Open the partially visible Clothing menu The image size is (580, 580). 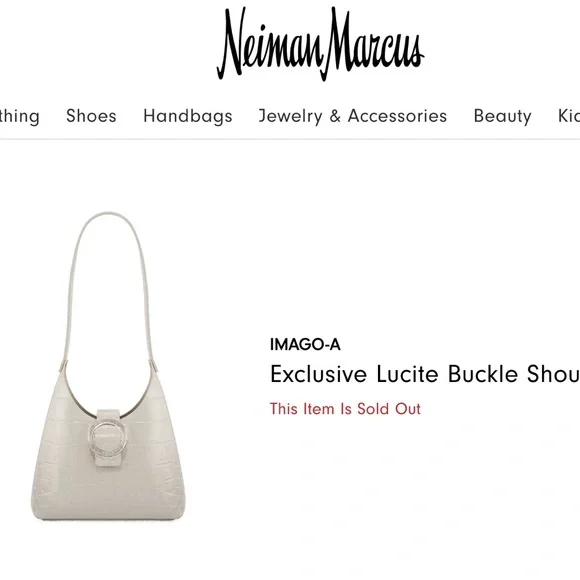click(x=20, y=116)
